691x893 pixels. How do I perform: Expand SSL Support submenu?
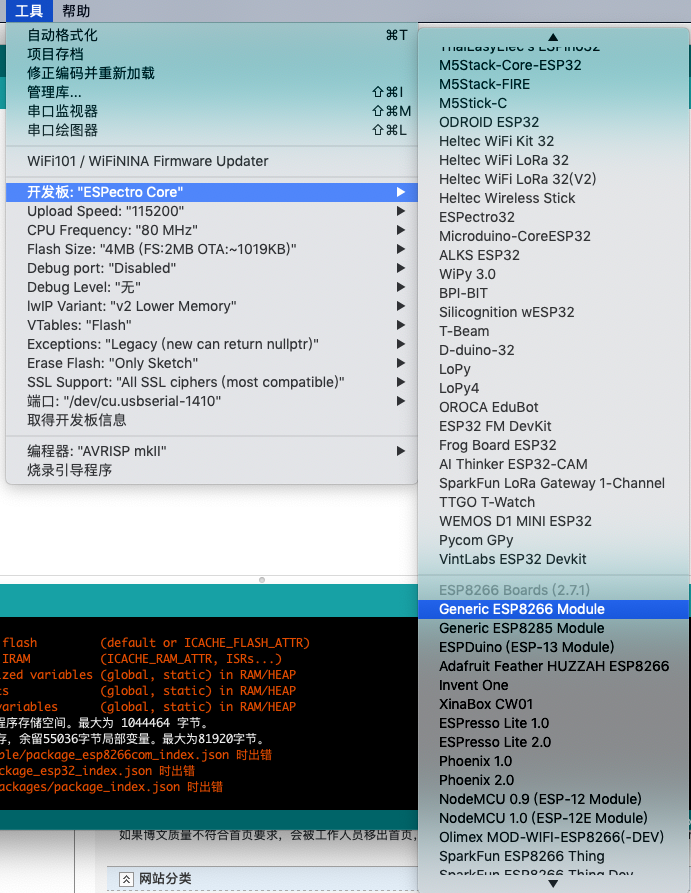(x=211, y=382)
